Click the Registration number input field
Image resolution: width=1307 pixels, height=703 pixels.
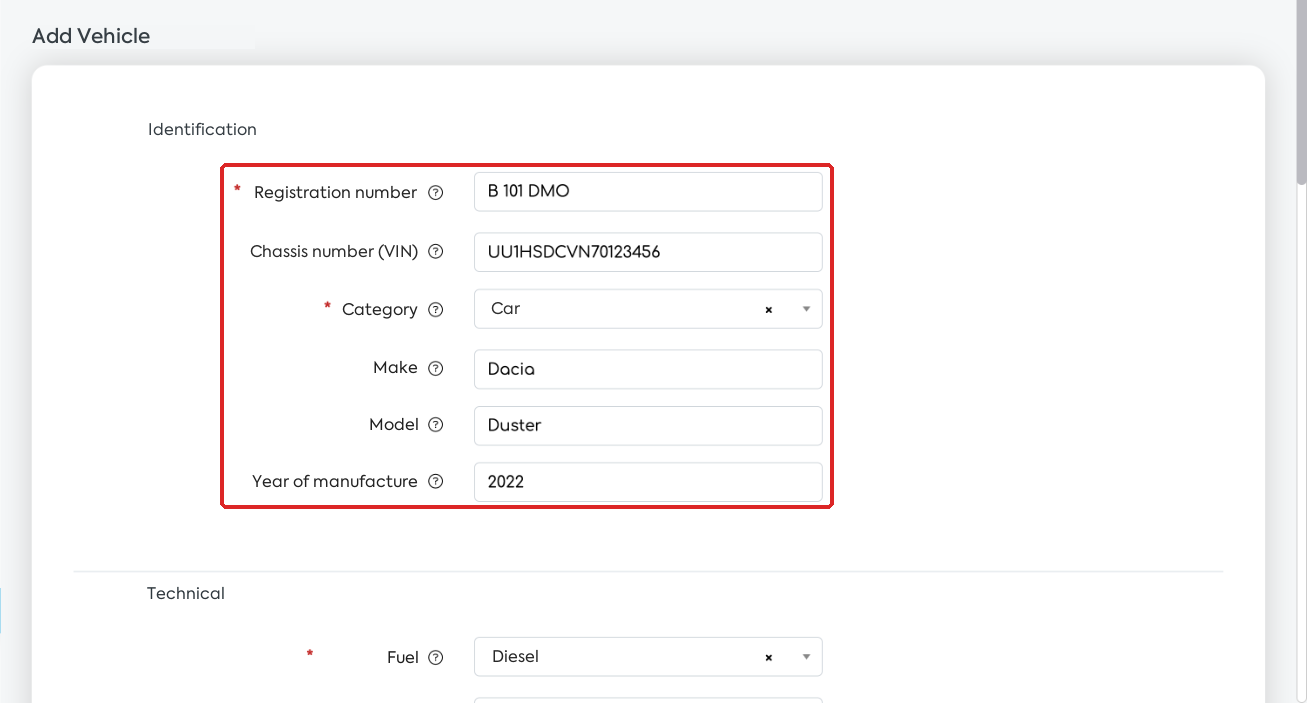648,192
